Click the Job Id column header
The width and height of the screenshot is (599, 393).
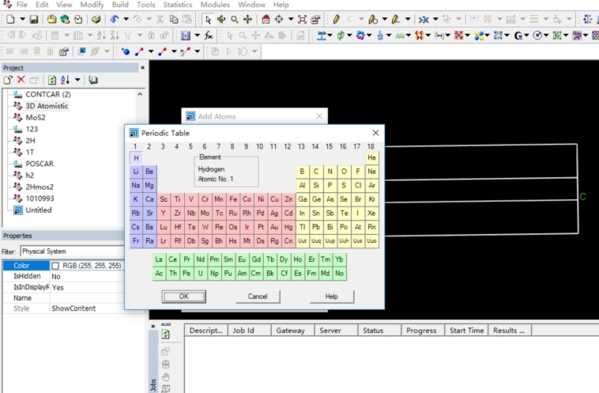click(249, 330)
